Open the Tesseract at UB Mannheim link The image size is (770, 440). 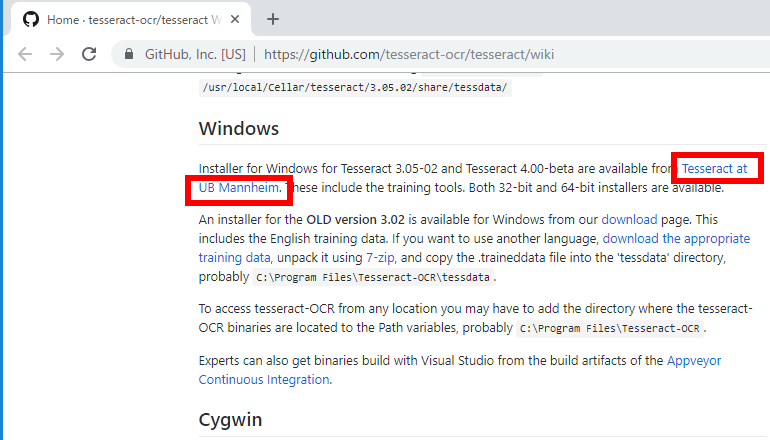click(715, 168)
